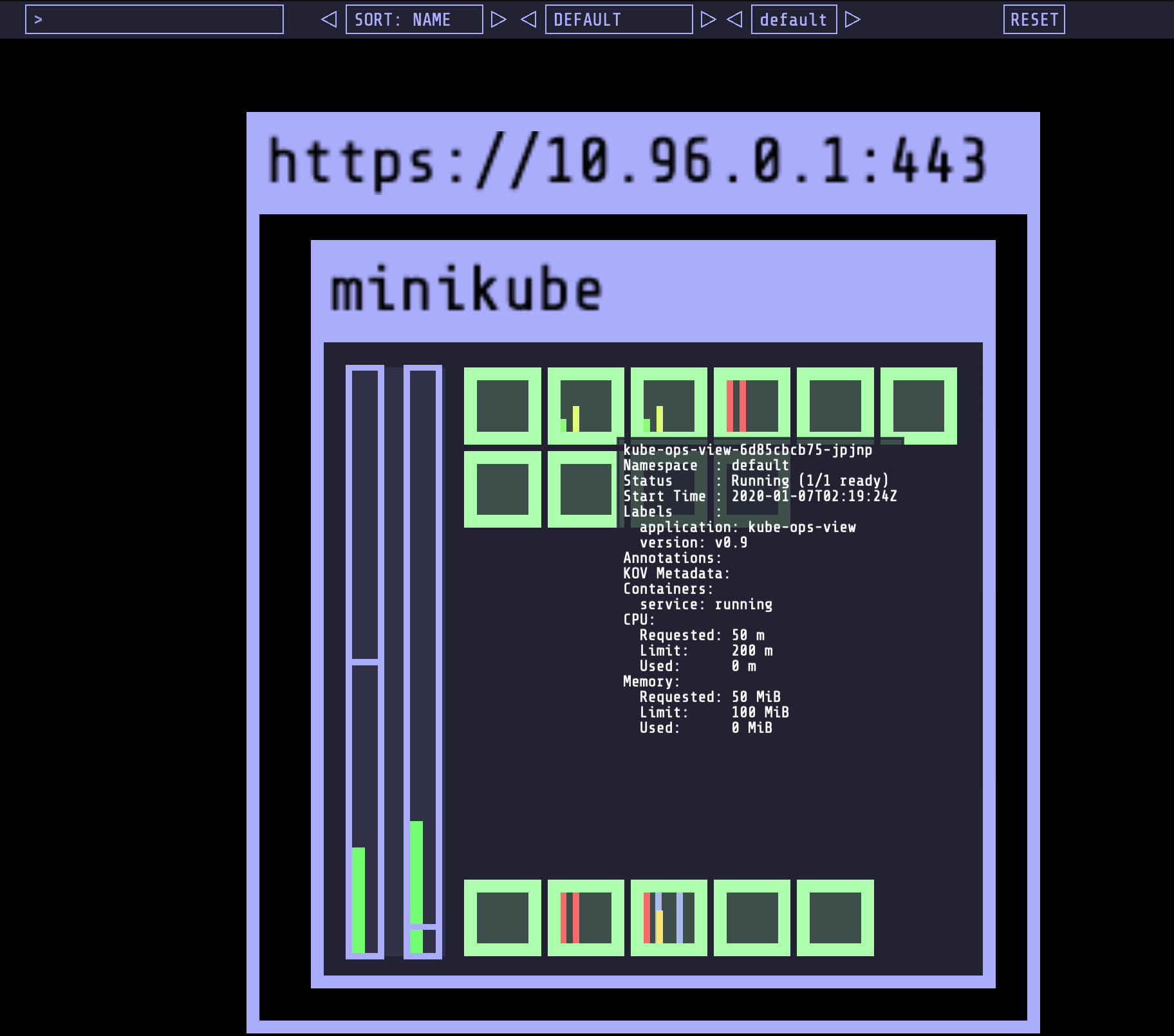The width and height of the screenshot is (1174, 1036).
Task: Click the minikube node title
Action: [466, 290]
